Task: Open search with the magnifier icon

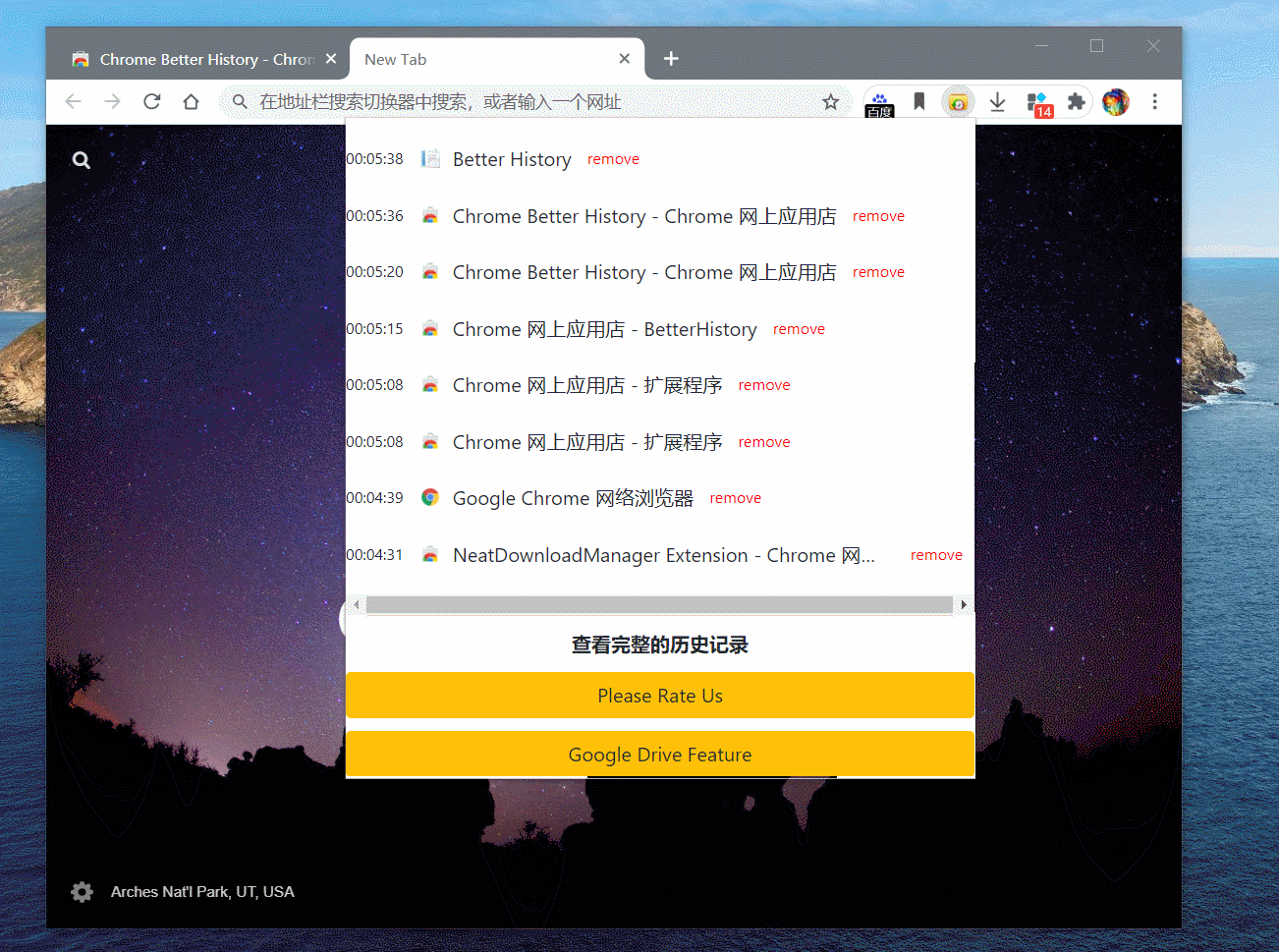Action: pyautogui.click(x=81, y=159)
